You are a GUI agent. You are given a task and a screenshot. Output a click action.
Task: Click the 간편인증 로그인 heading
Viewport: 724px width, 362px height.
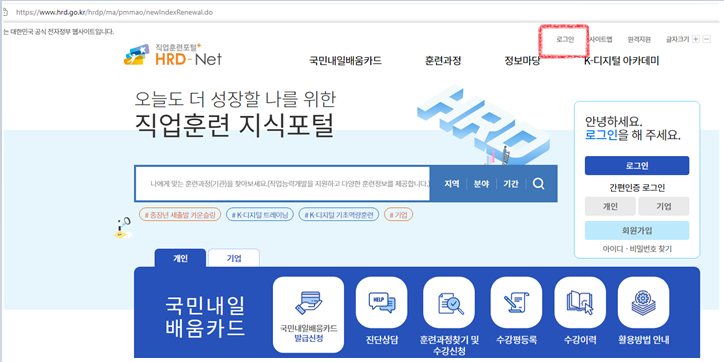point(637,187)
